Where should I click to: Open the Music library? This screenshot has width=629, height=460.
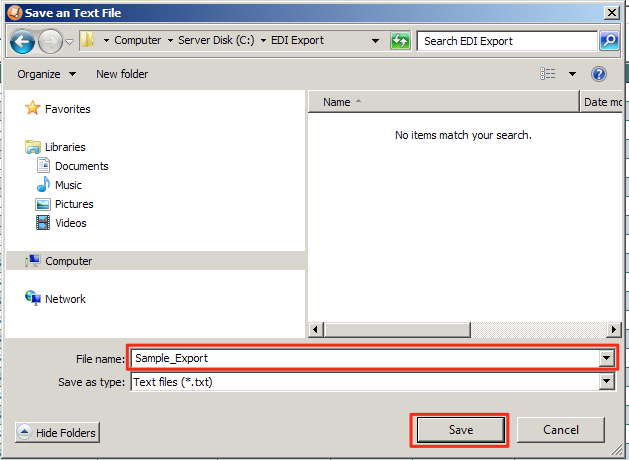click(x=68, y=185)
